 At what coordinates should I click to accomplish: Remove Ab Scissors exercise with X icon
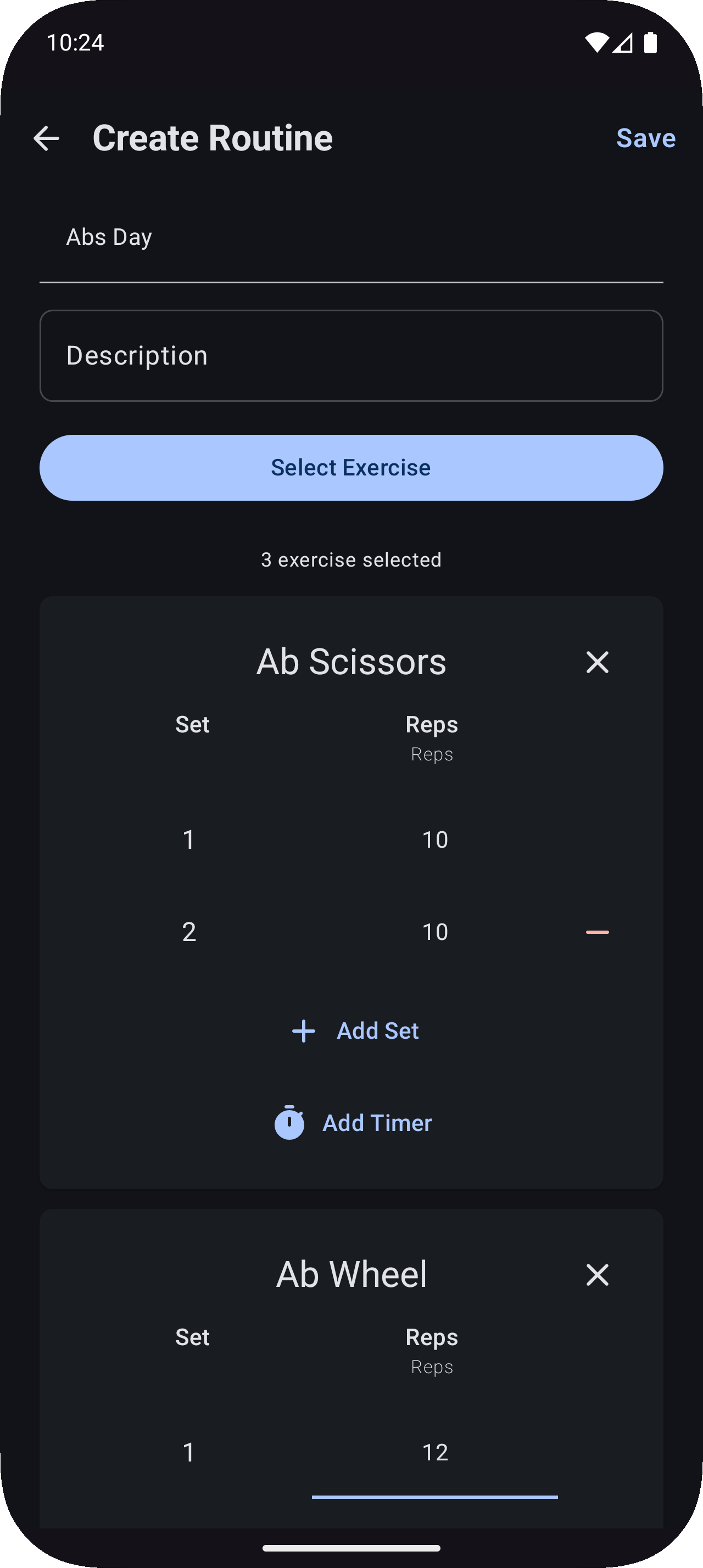point(597,662)
